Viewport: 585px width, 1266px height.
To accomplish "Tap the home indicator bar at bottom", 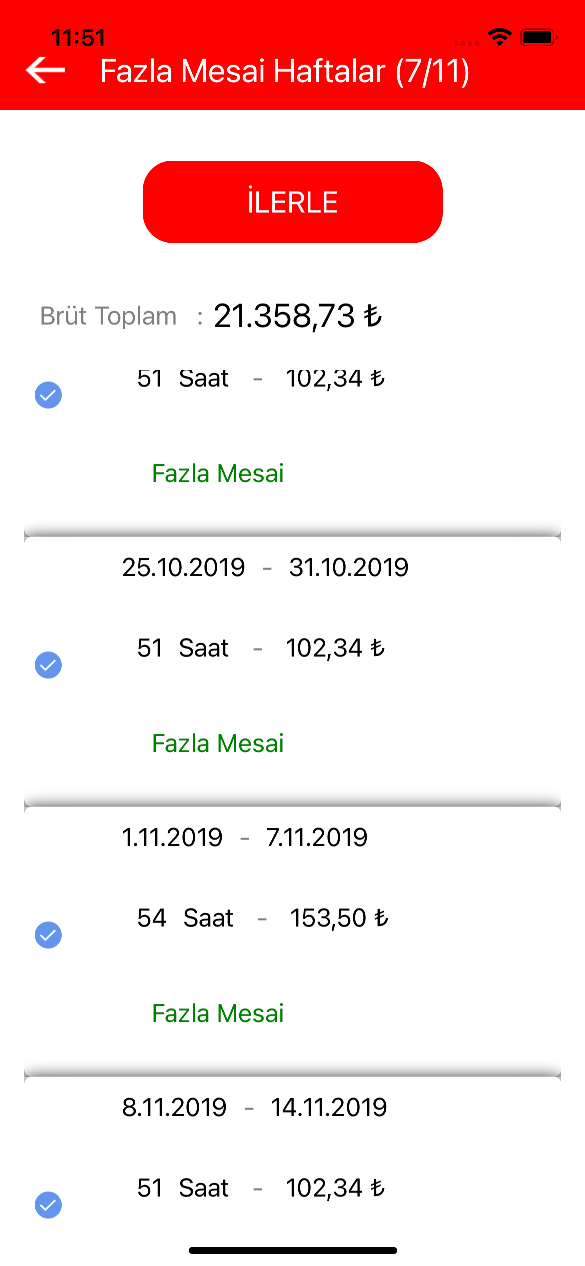I will 293,1250.
